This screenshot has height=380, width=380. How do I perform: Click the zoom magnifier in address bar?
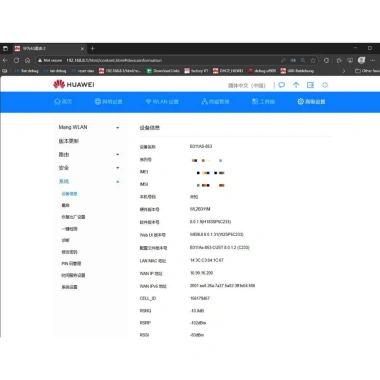click(303, 60)
